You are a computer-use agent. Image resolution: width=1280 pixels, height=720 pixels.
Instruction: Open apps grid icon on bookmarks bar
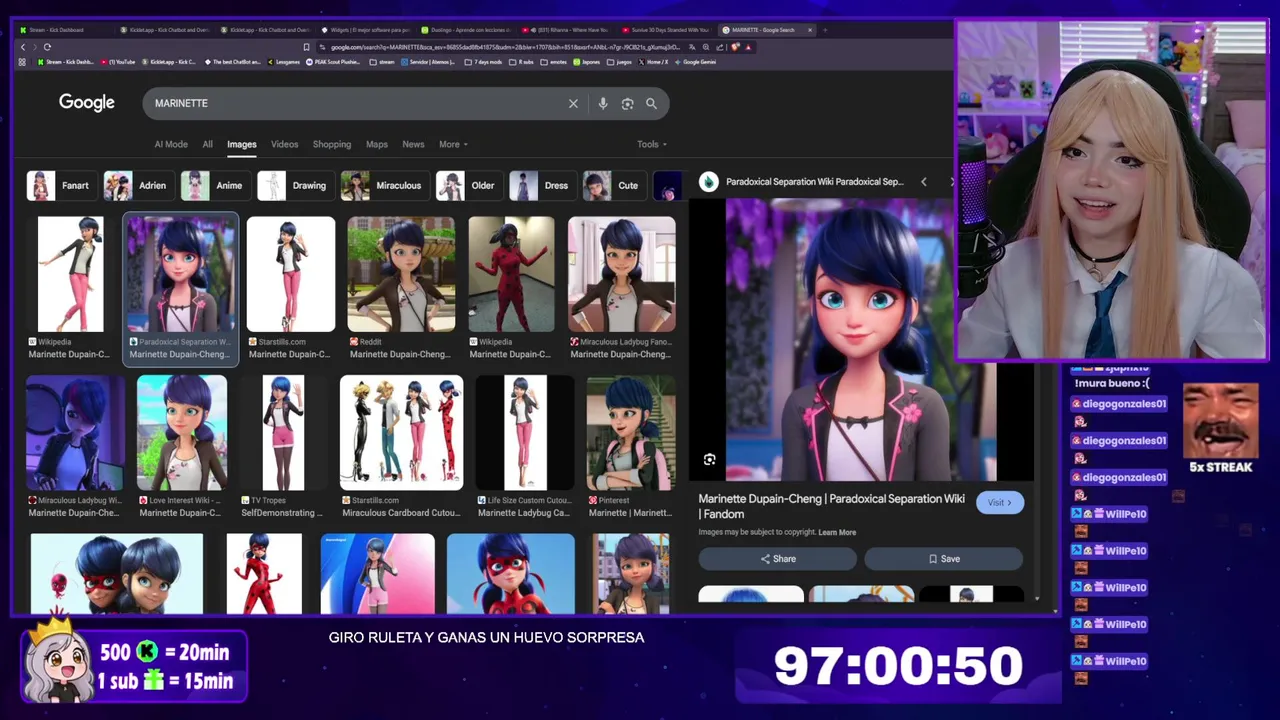22,62
